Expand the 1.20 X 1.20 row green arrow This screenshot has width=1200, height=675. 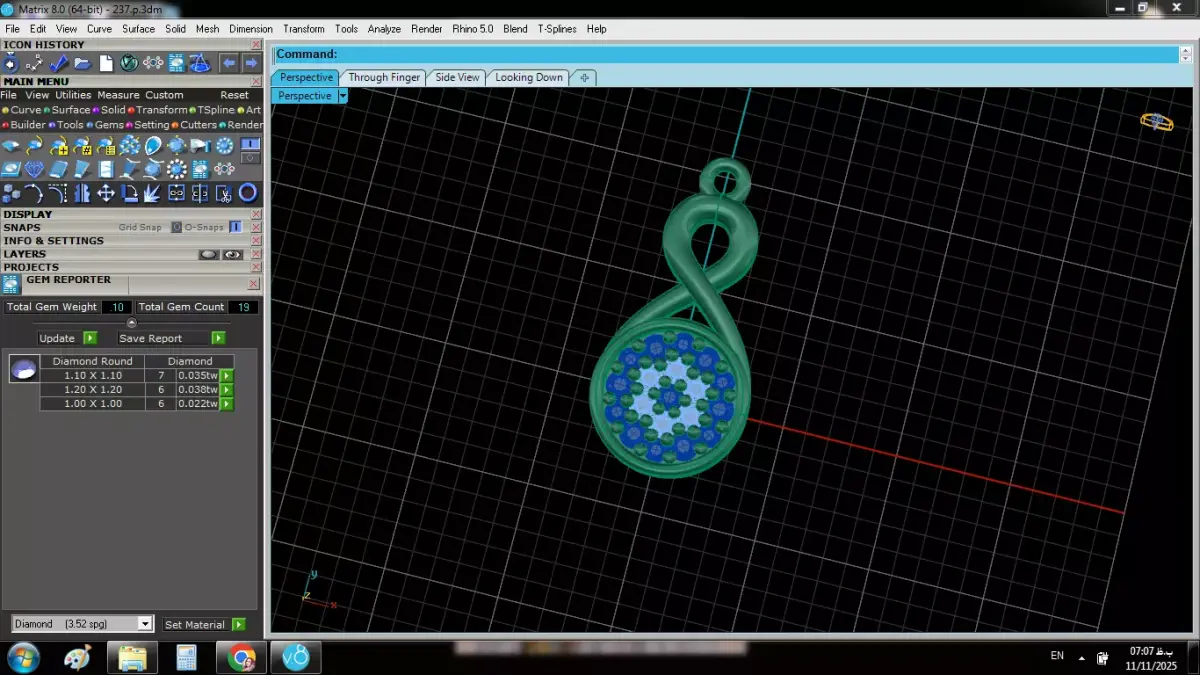tap(227, 390)
